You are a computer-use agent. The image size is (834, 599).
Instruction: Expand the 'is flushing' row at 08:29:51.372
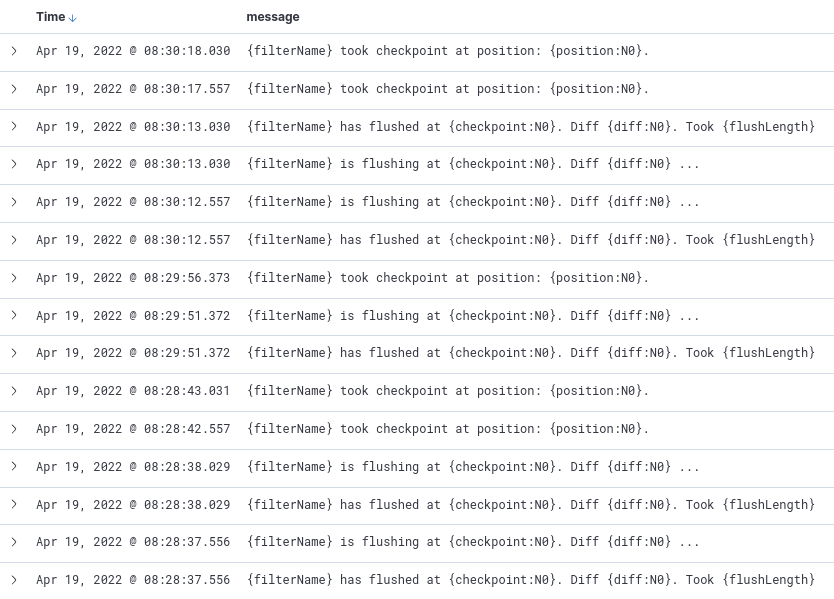point(14,316)
